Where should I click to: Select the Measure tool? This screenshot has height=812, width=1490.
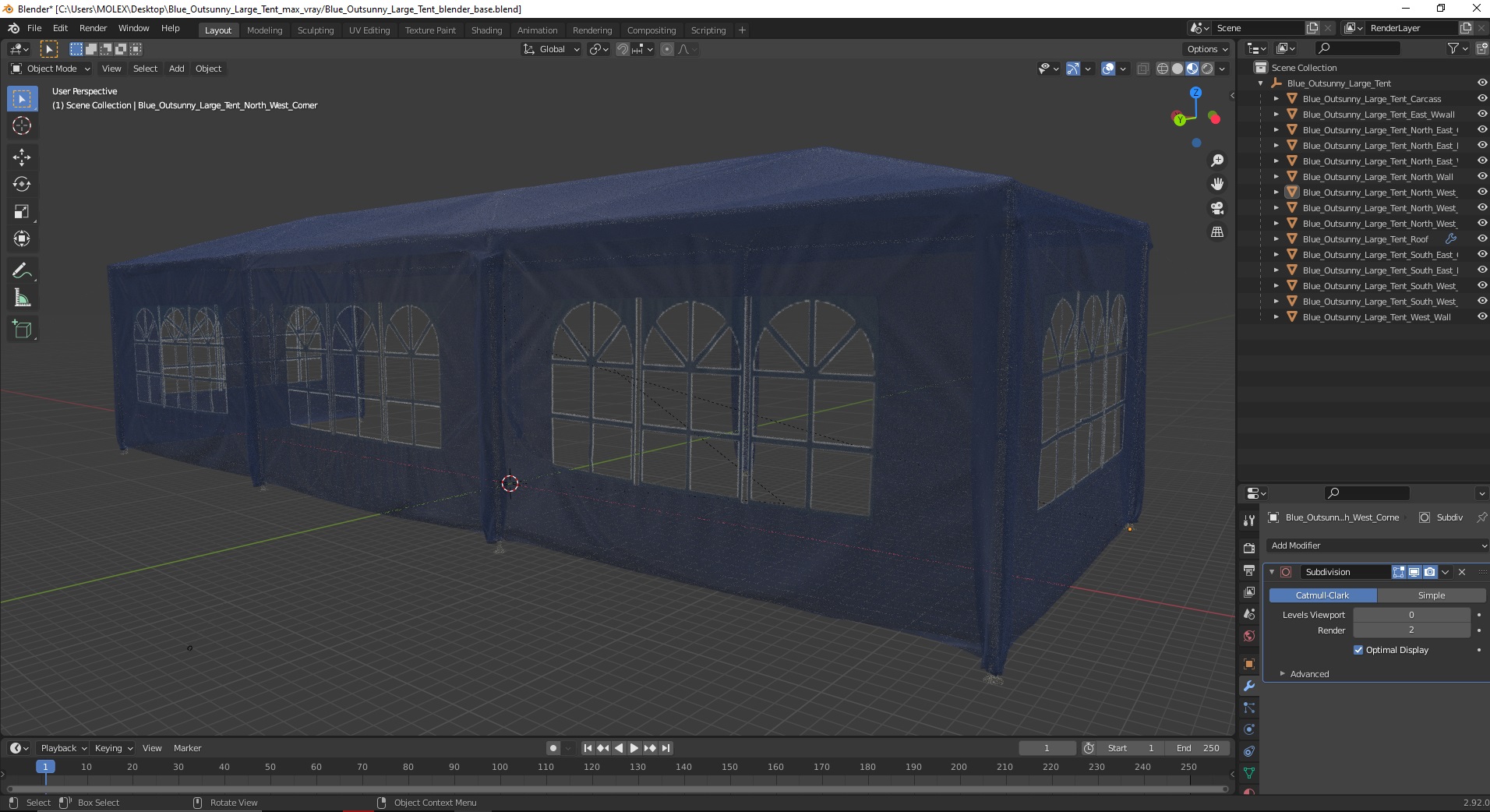point(22,298)
